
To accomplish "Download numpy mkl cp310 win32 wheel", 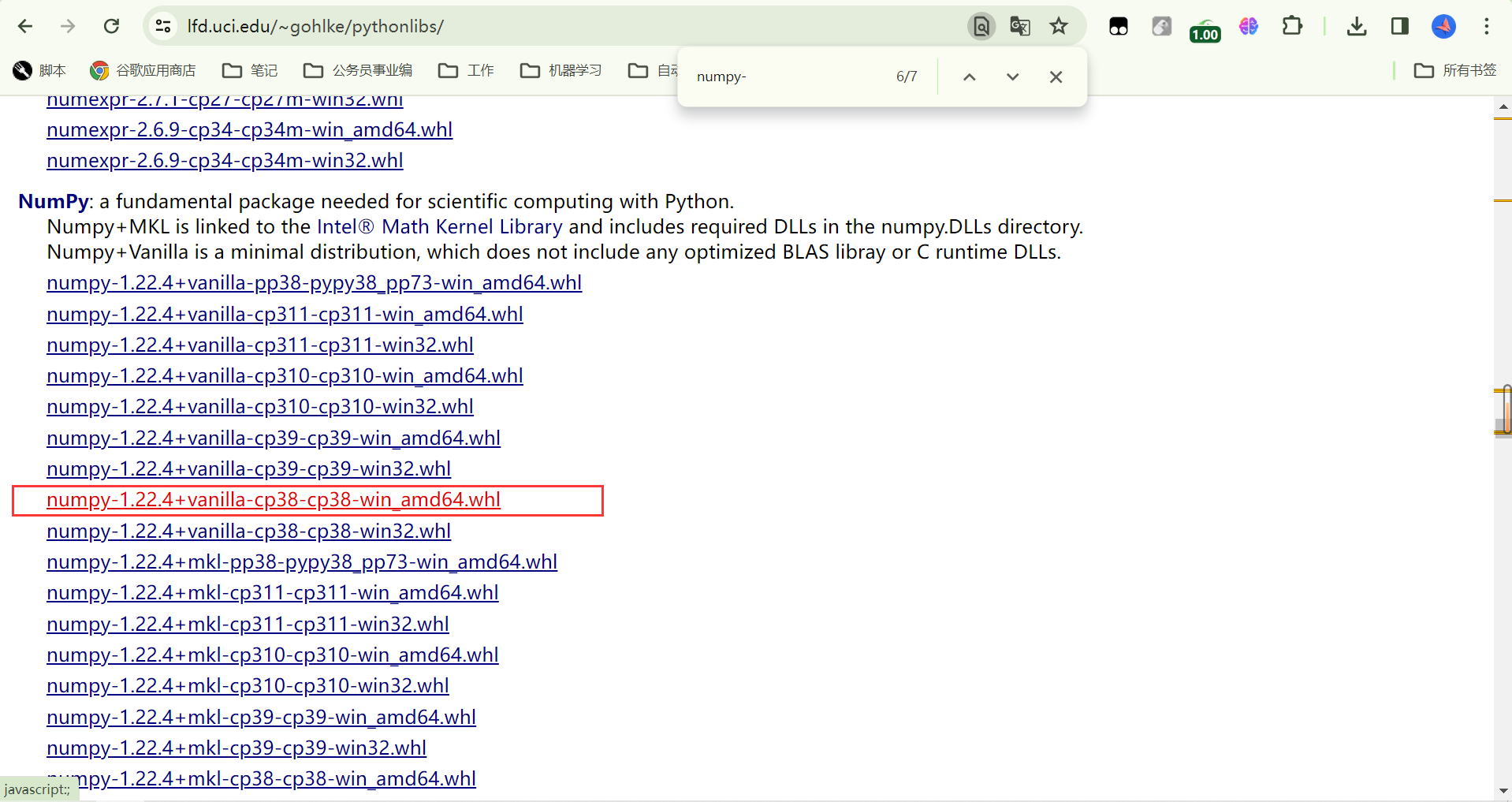I will 248,685.
